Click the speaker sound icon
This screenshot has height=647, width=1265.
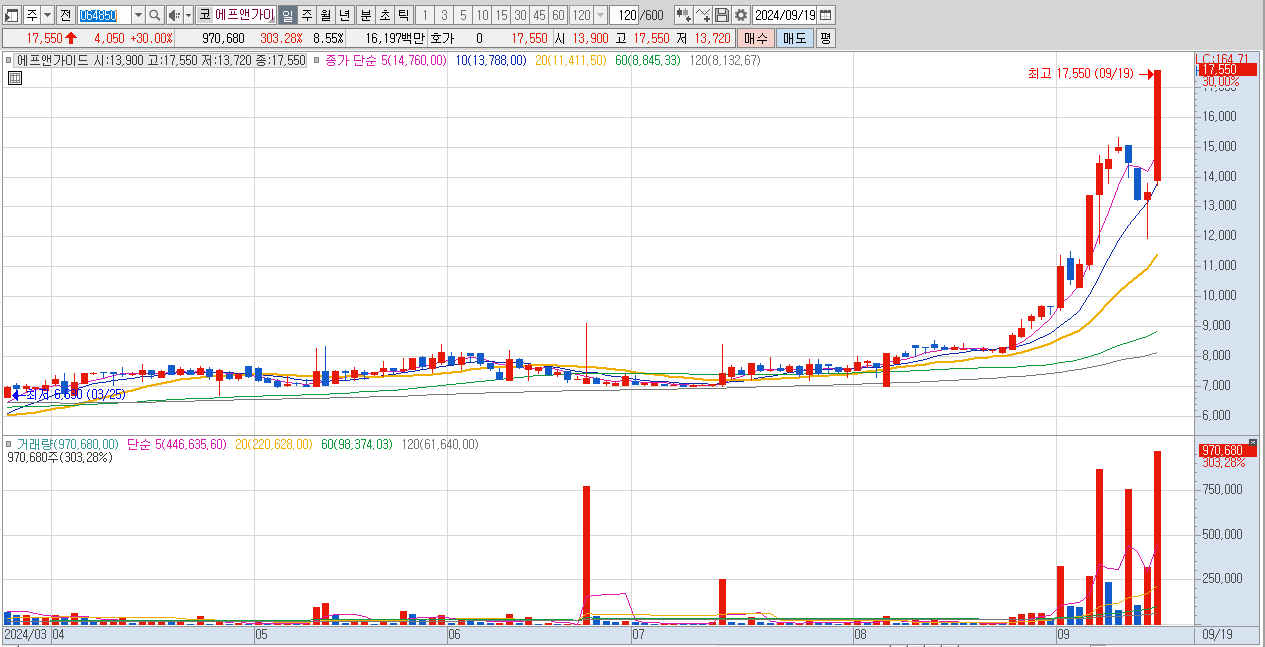[x=174, y=15]
